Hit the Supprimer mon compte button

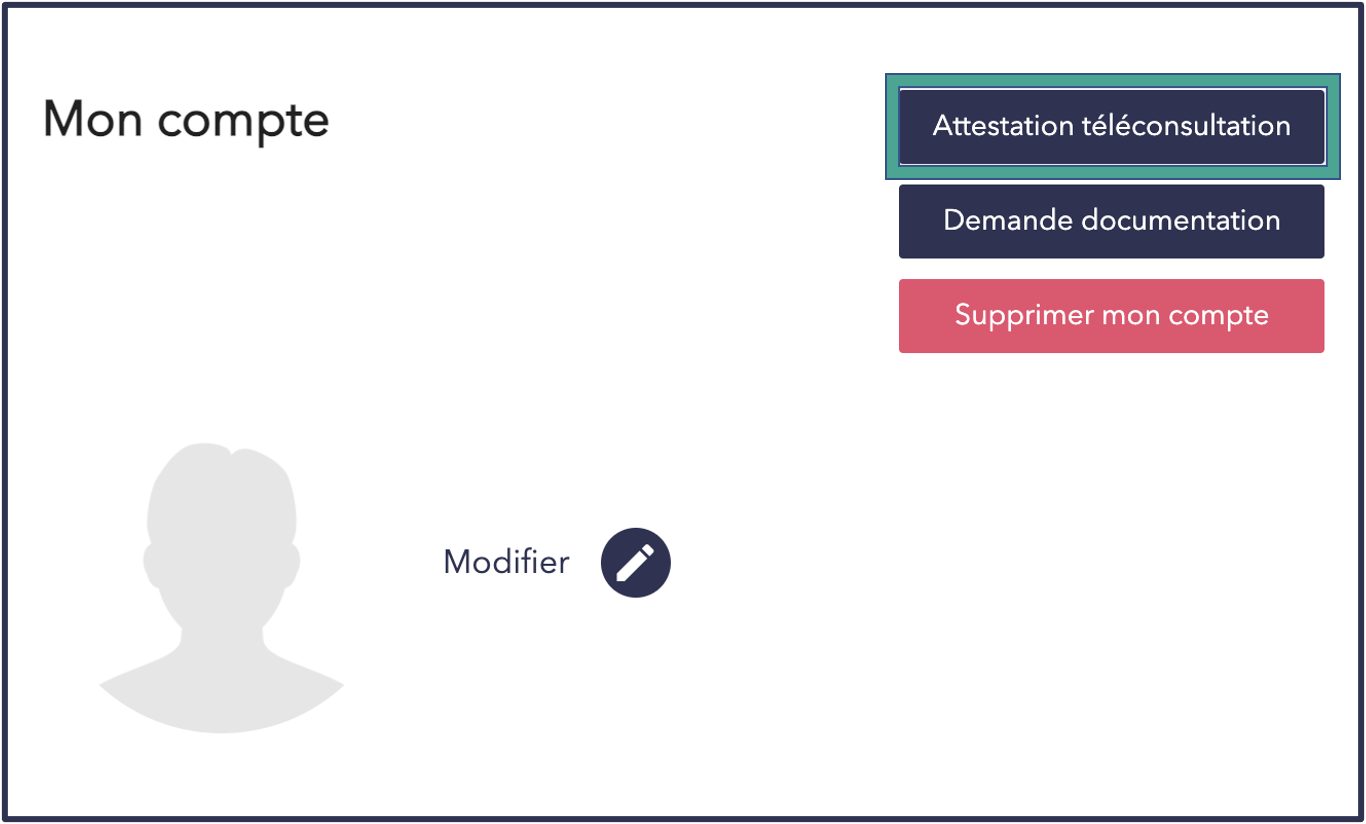coord(1111,316)
